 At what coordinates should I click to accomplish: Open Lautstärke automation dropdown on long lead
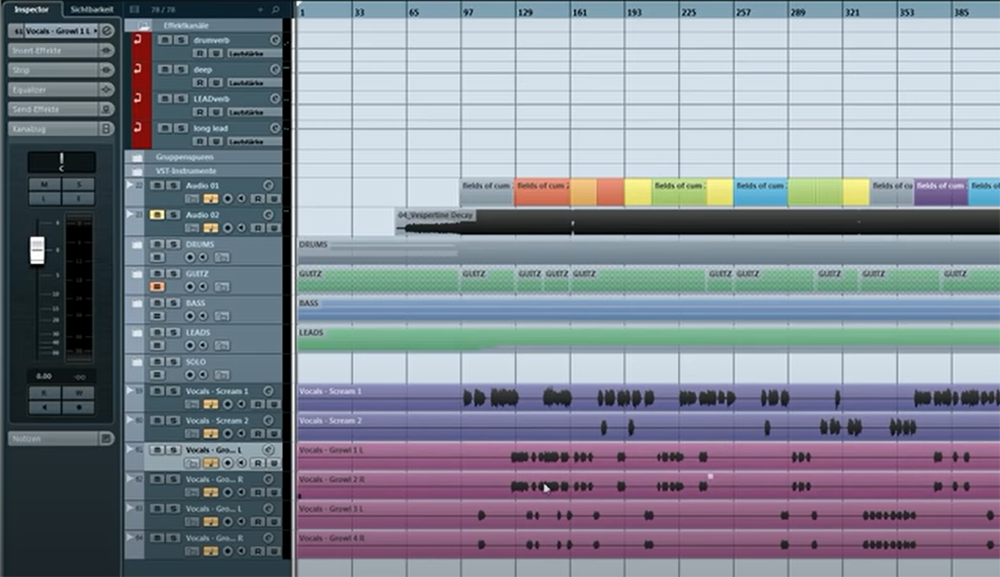[x=253, y=142]
